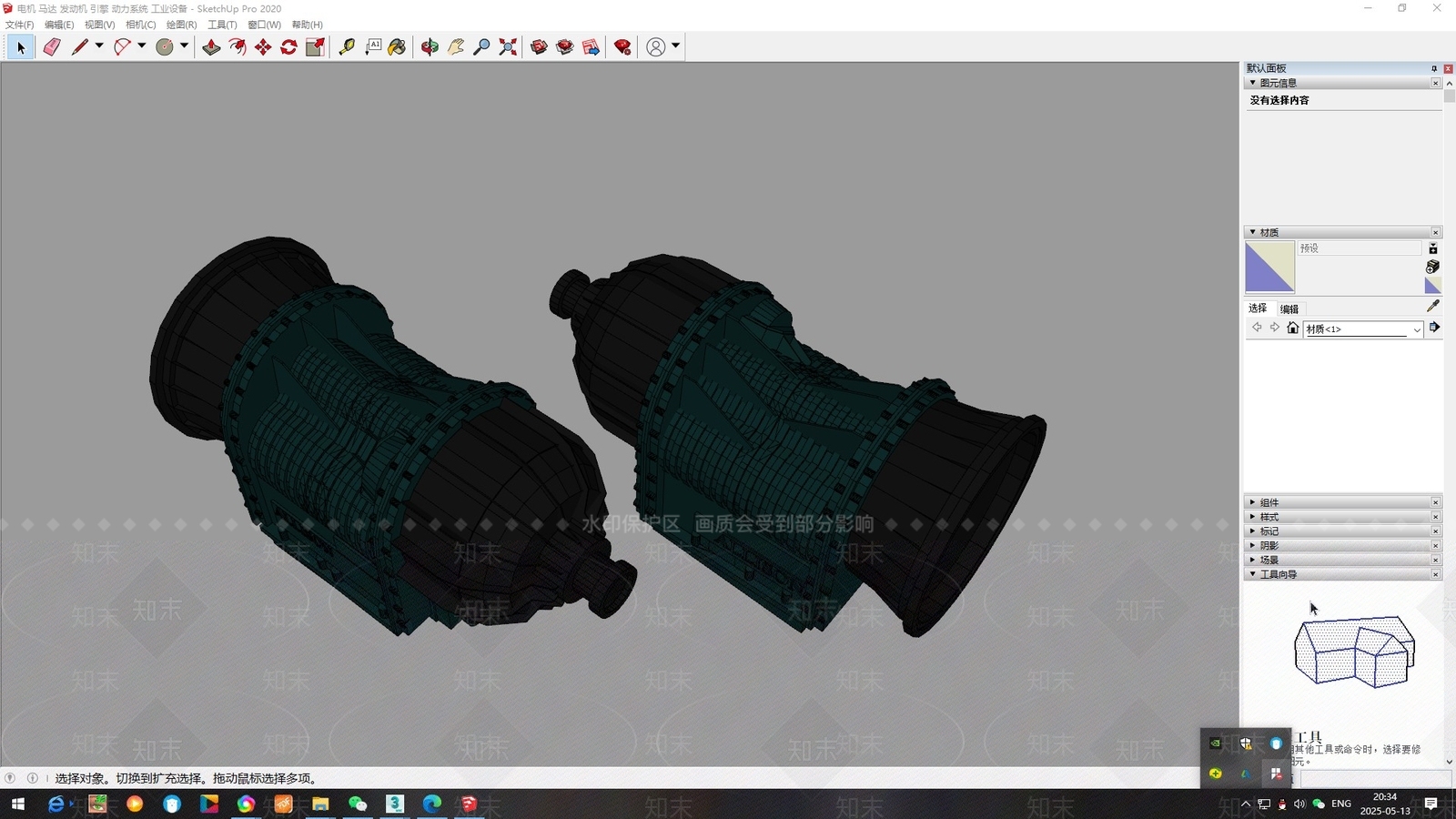Click the Share Model icon
Screen dimensions: 1456x819
coord(565,47)
